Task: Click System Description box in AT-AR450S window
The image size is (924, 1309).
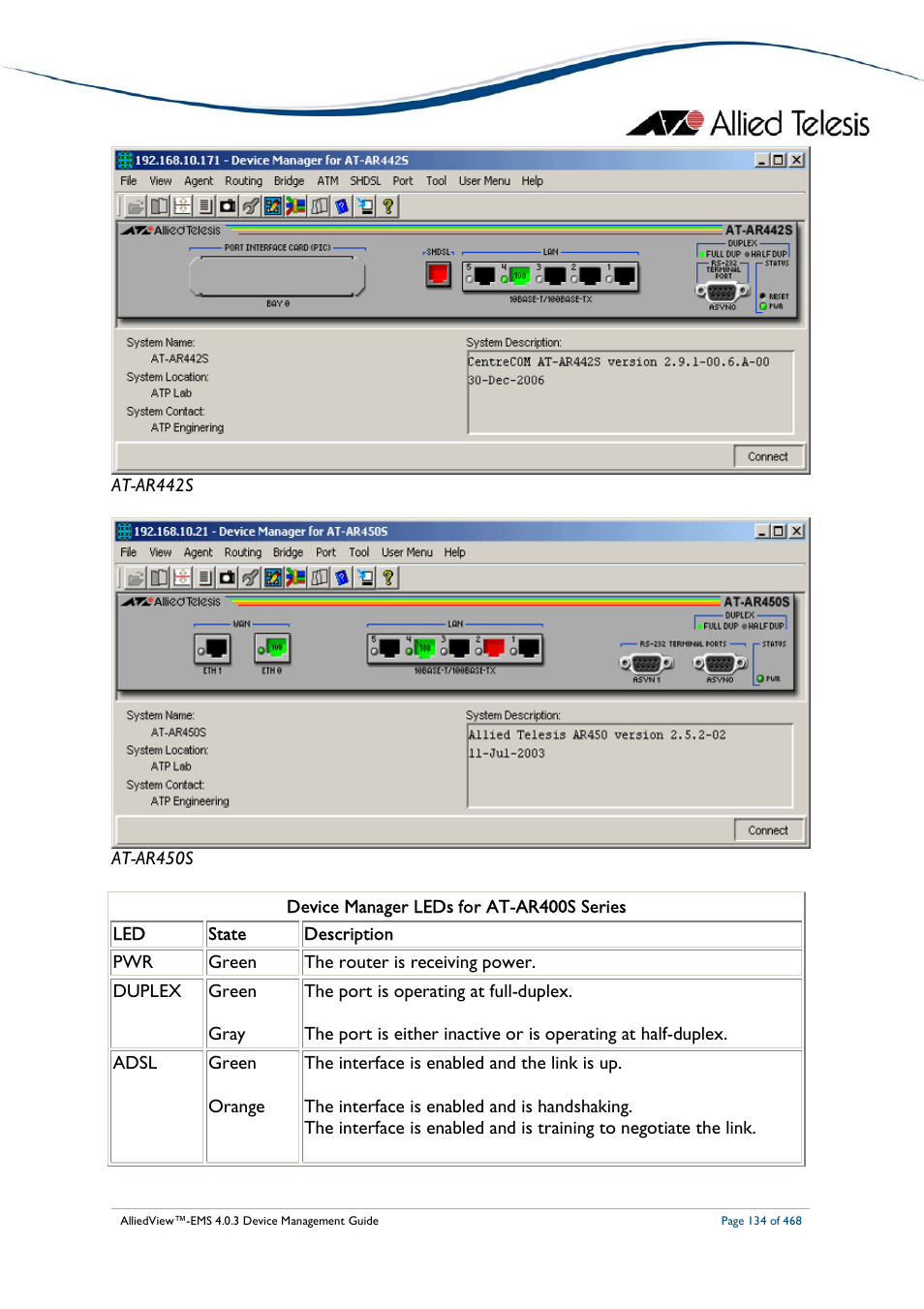Action: pos(631,765)
